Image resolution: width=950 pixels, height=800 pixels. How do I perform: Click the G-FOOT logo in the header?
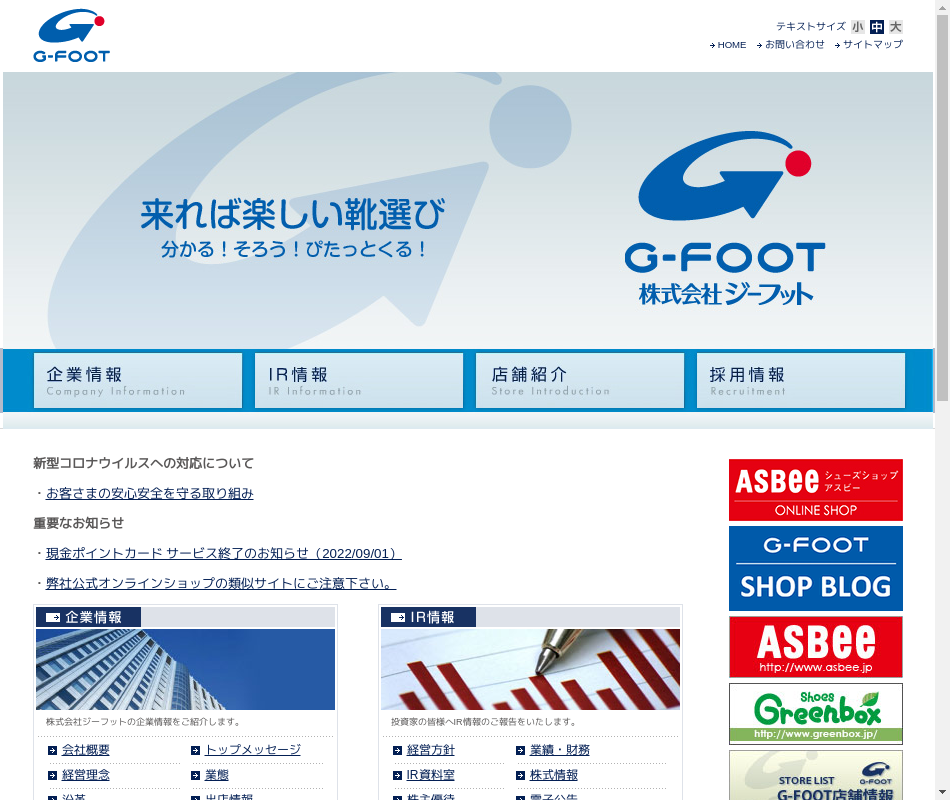(x=71, y=36)
